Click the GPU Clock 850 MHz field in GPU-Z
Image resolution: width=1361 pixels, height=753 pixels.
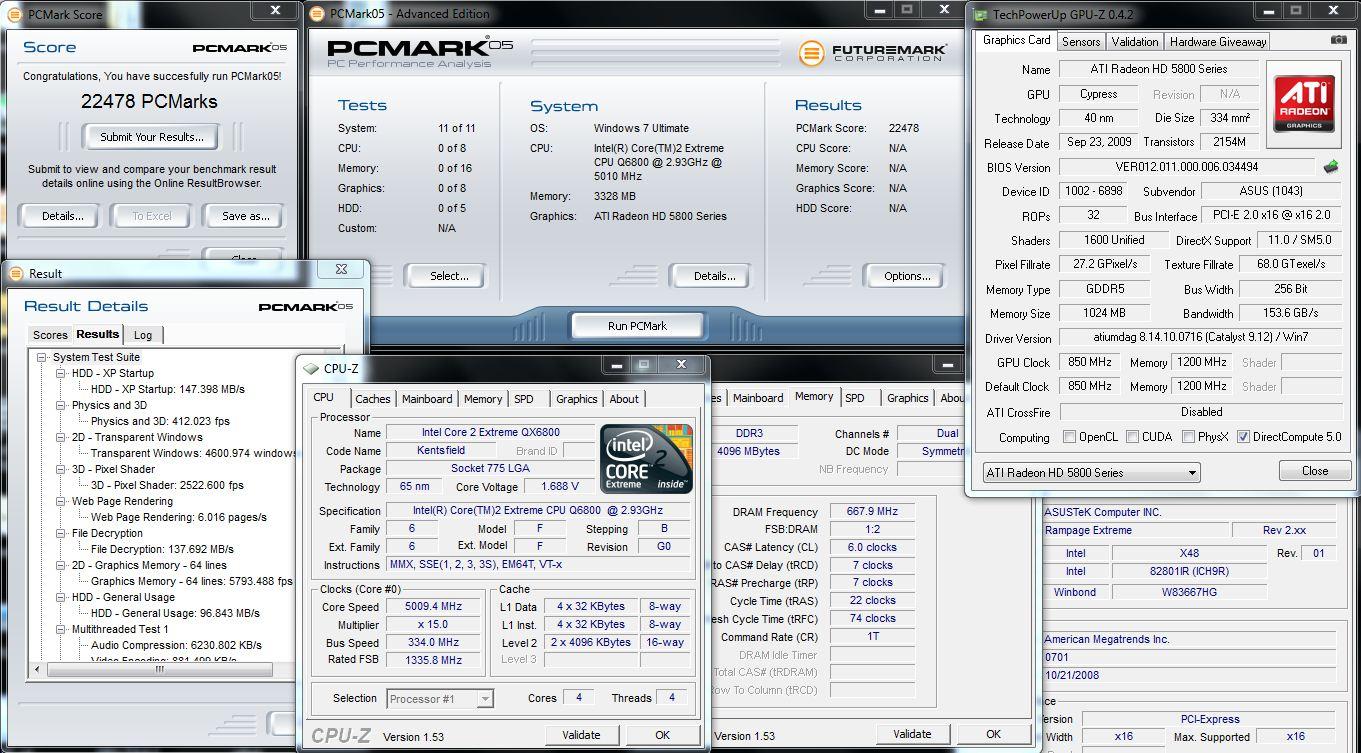click(x=1090, y=362)
